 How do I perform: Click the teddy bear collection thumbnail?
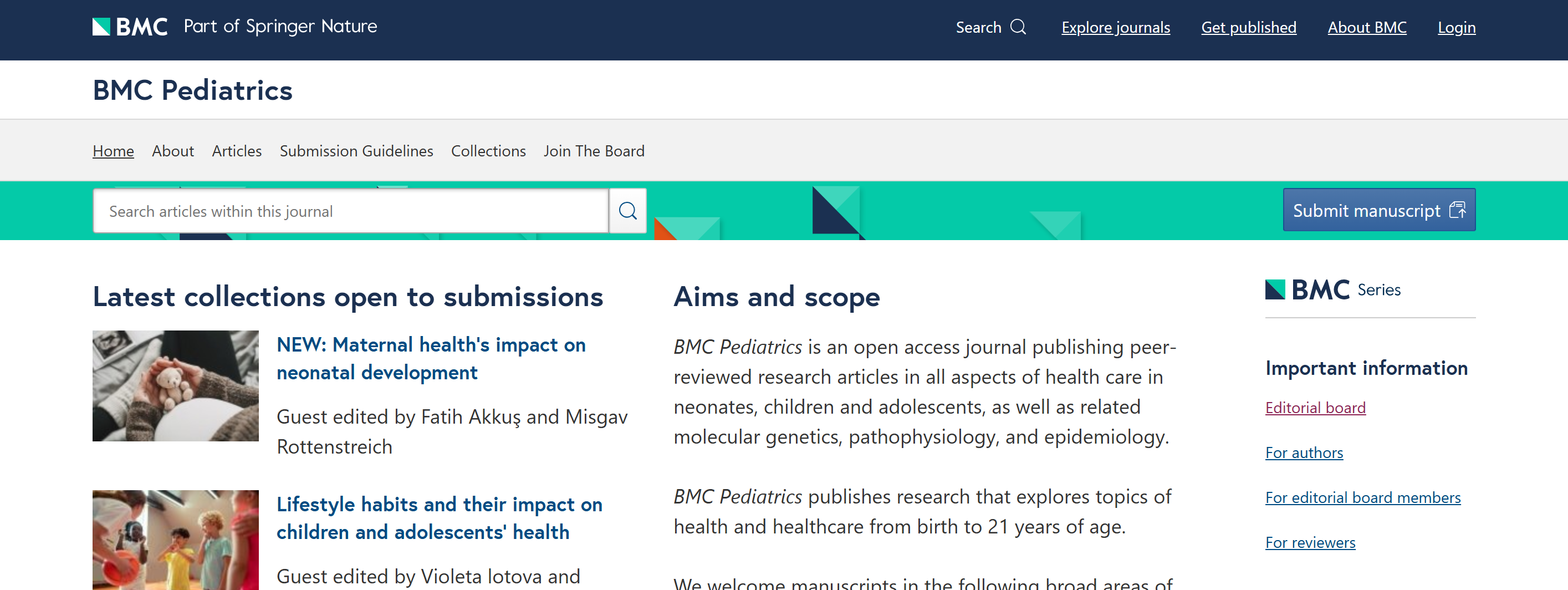[175, 385]
